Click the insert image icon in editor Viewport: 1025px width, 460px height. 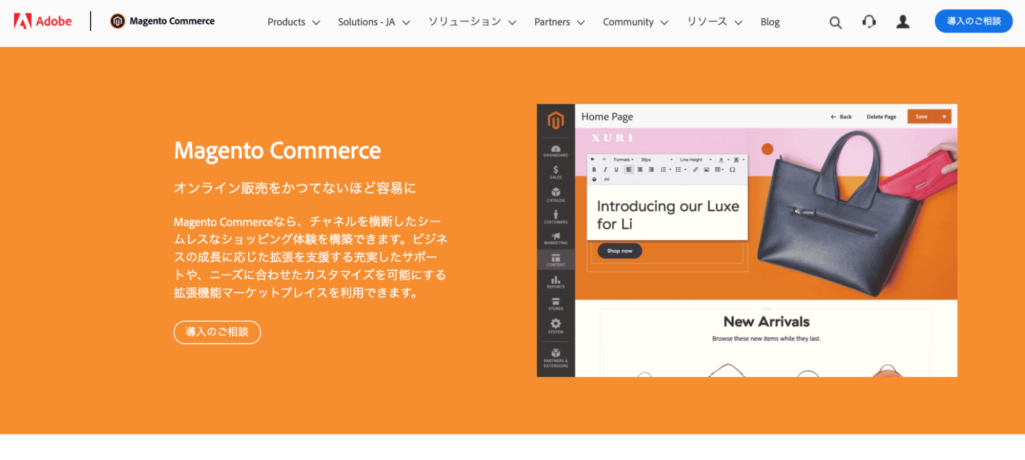(707, 169)
